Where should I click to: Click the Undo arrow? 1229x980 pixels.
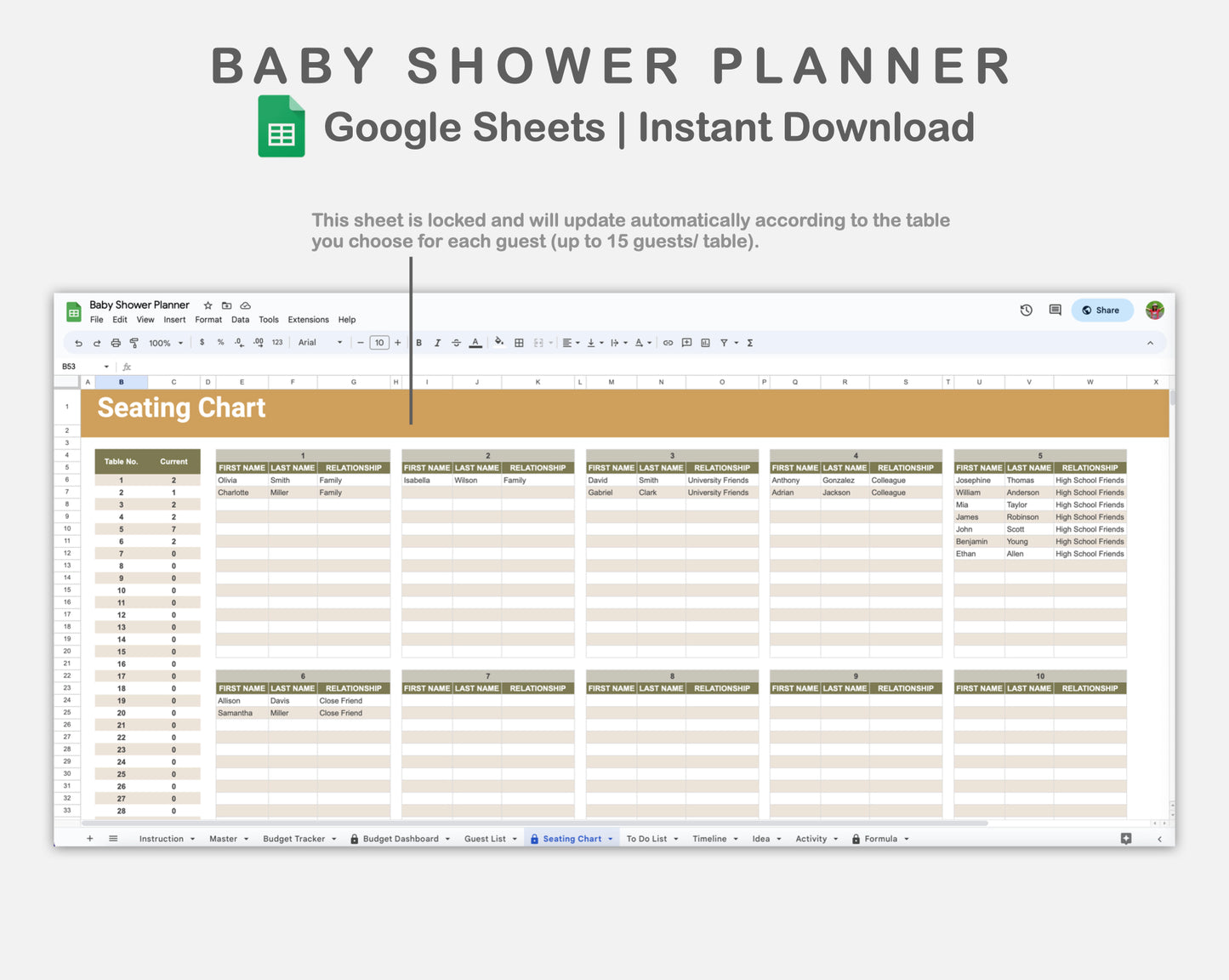(x=78, y=342)
